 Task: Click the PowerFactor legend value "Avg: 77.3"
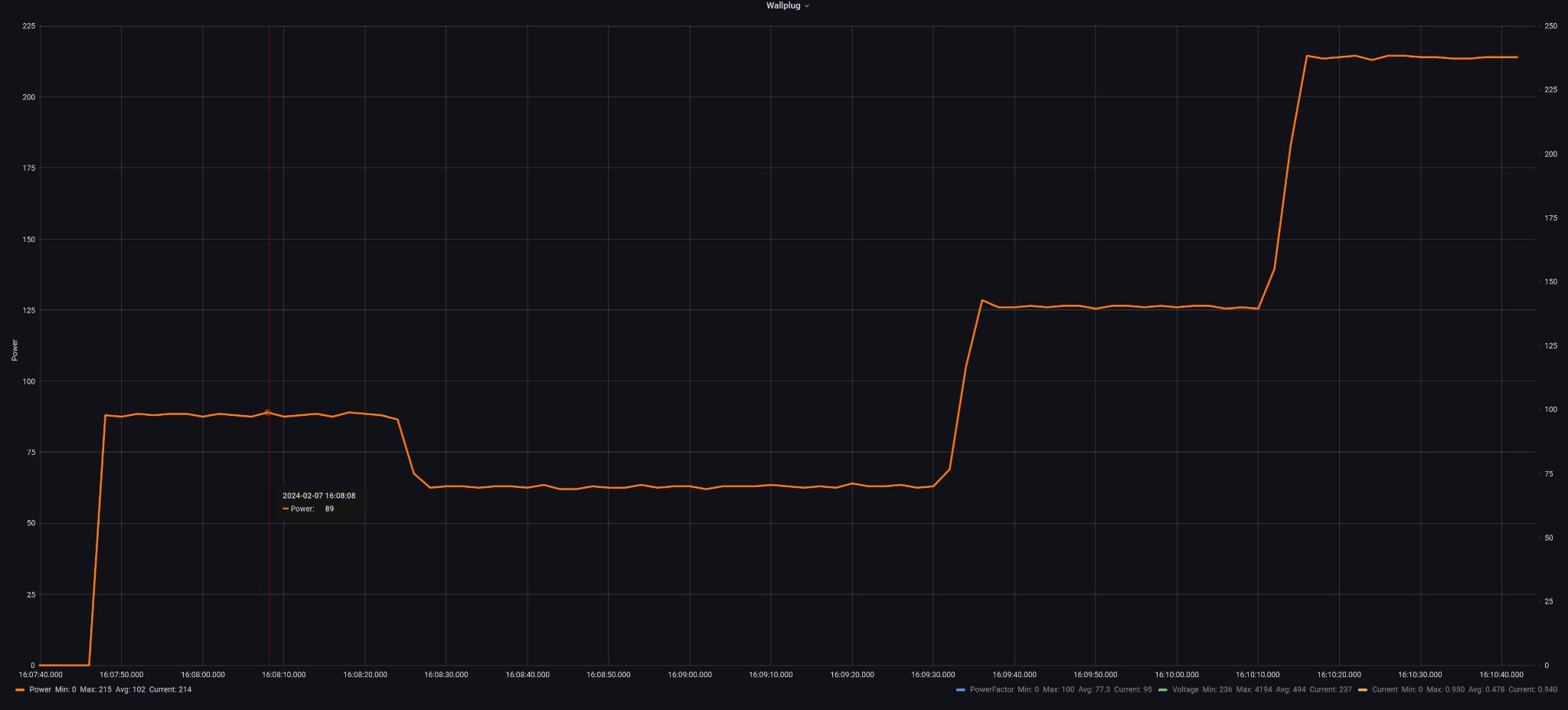(1094, 689)
